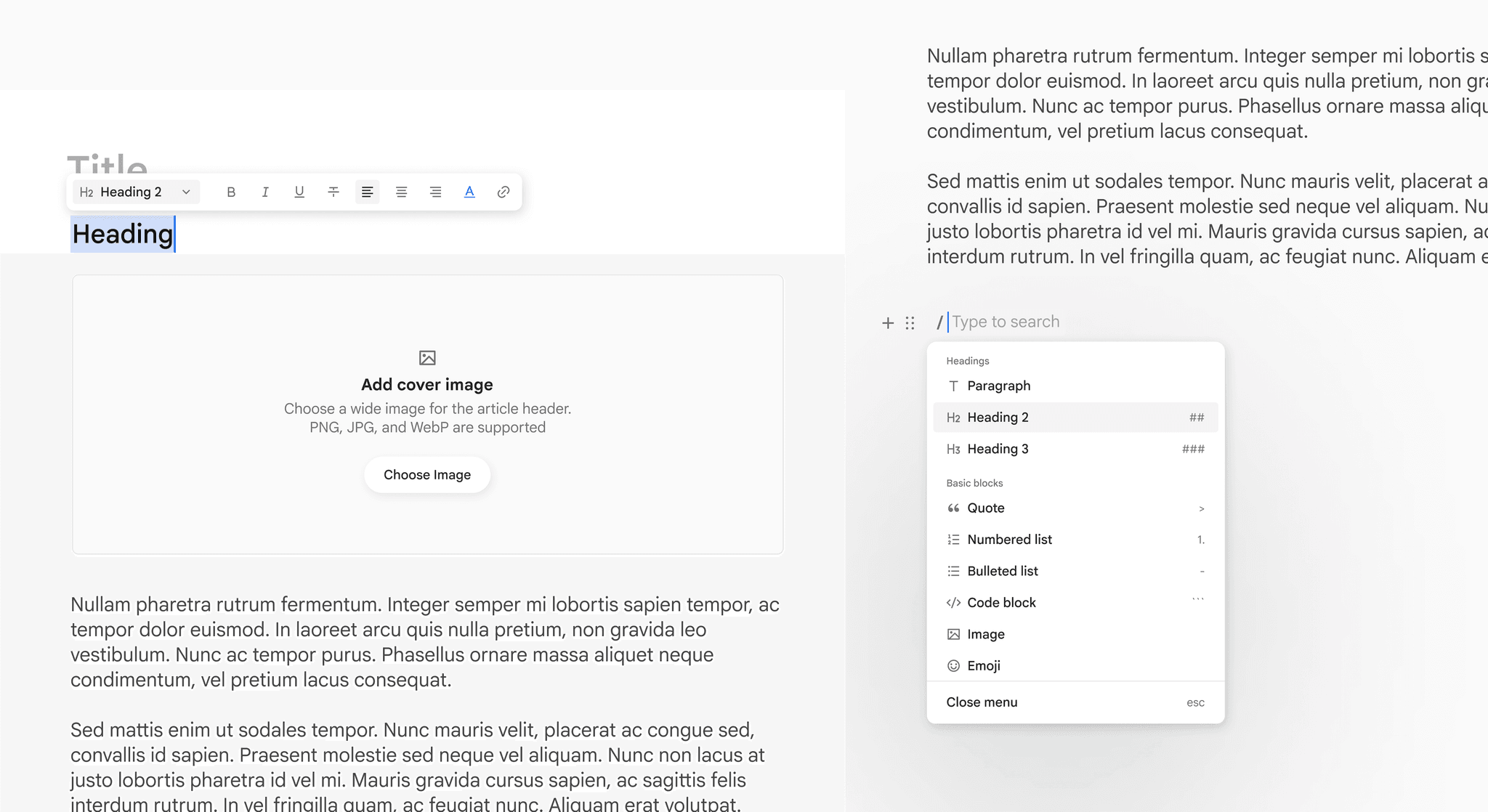Select Paragraph from the slash menu
Viewport: 1488px width, 812px height.
[1075, 386]
